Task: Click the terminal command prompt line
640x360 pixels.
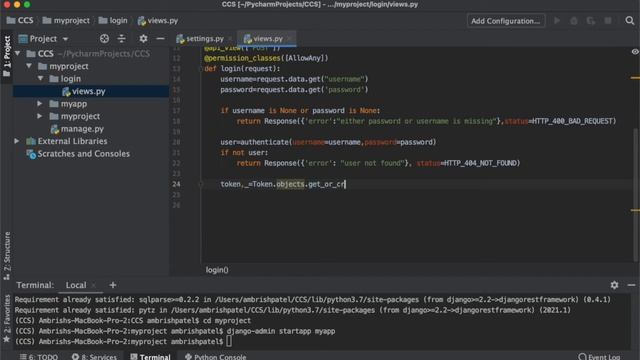Action: [x=123, y=341]
